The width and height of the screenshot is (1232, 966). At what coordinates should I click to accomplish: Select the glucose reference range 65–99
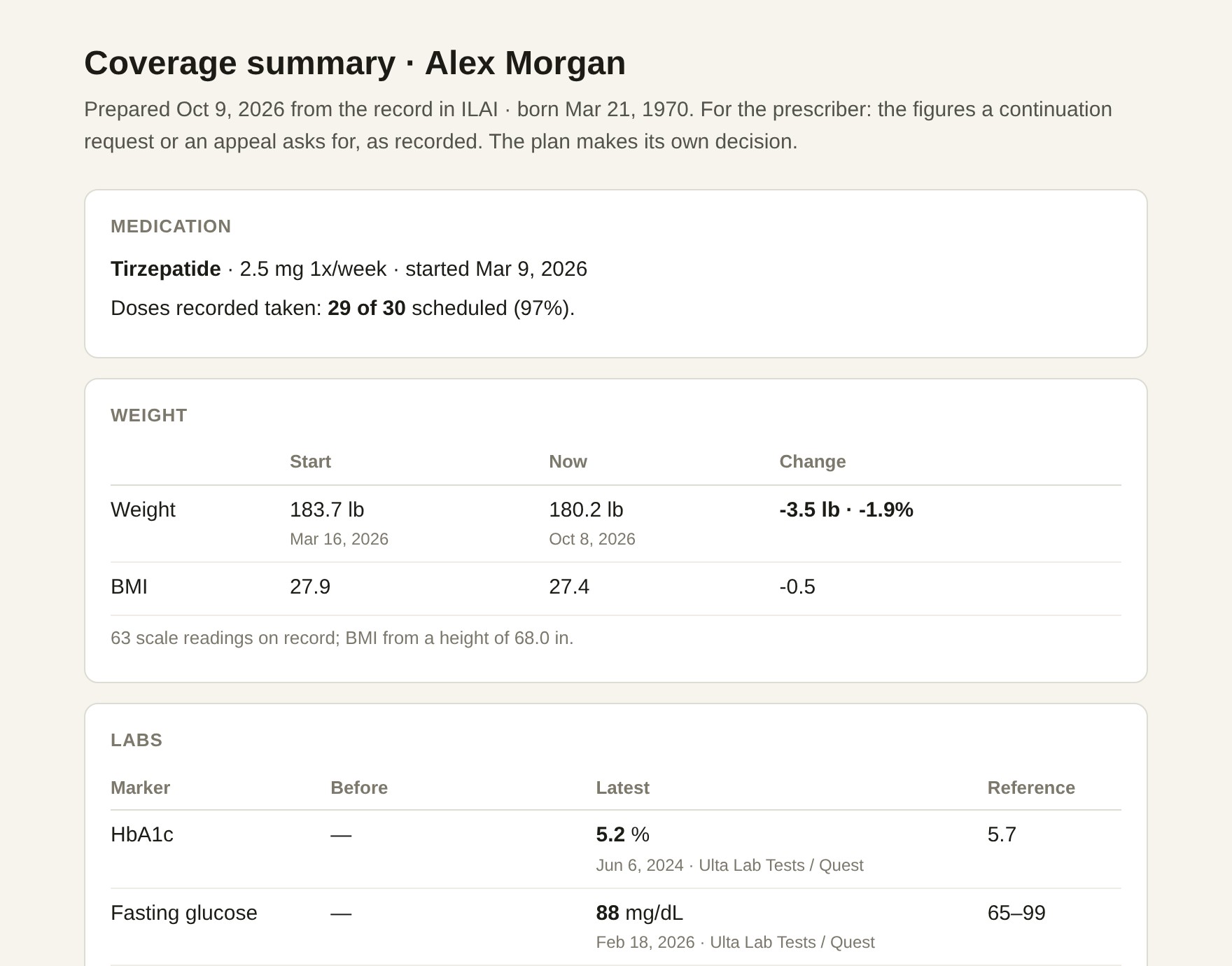coord(1016,913)
